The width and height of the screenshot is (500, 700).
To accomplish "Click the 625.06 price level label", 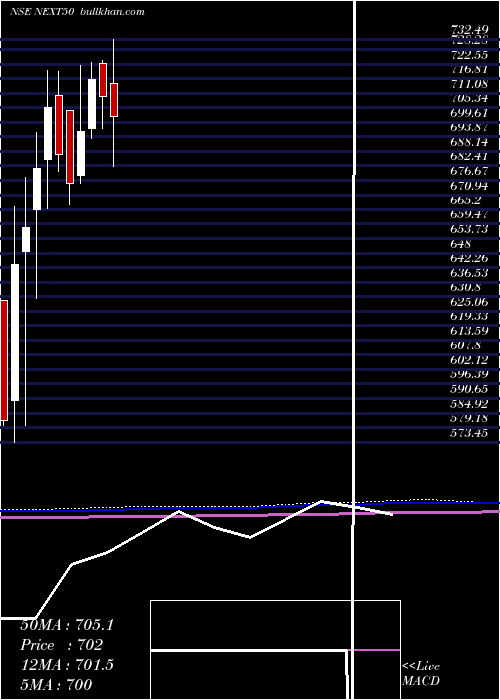I will coord(470,302).
